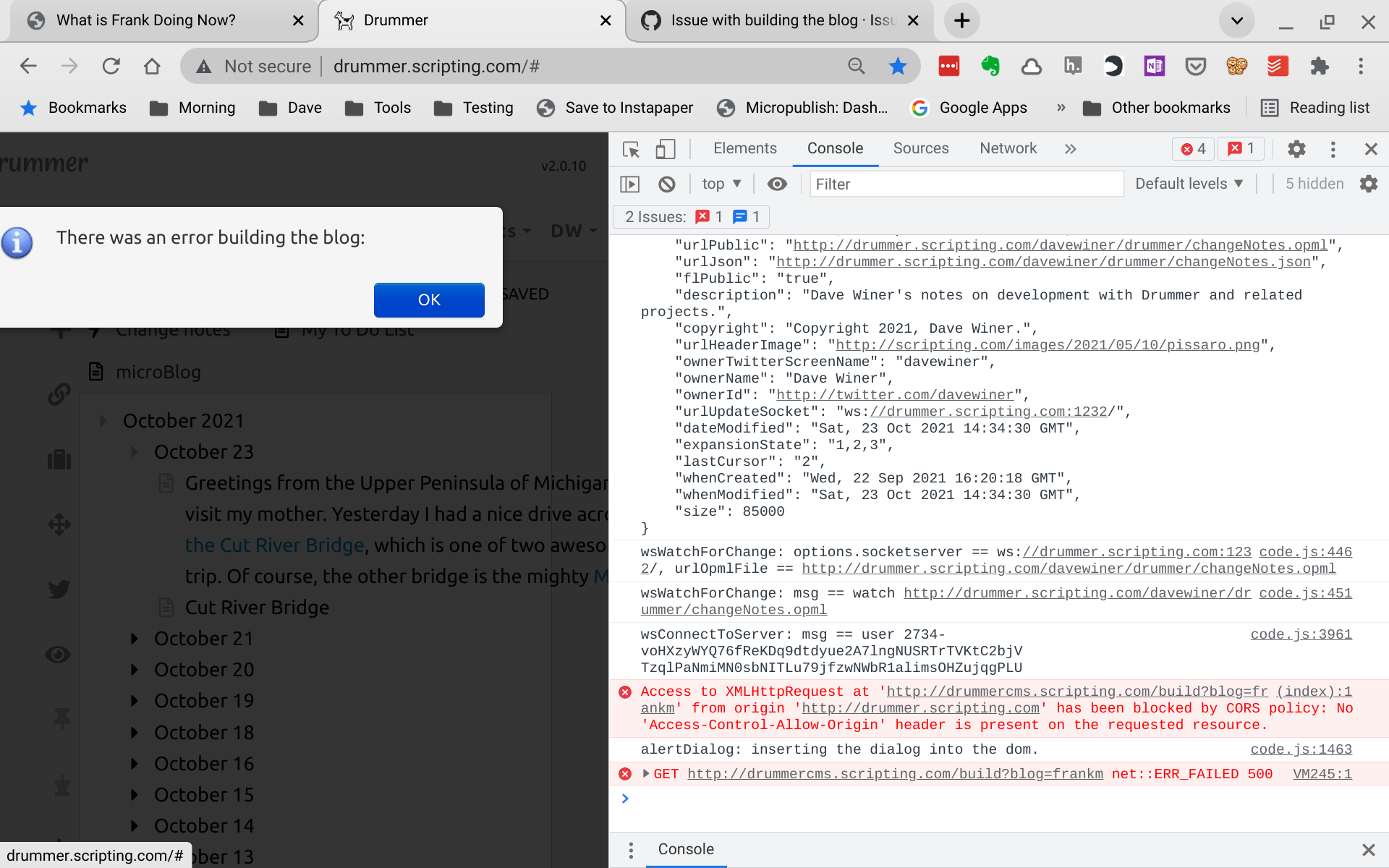Open the DevTools settings gear
The height and width of the screenshot is (868, 1389).
[1296, 149]
